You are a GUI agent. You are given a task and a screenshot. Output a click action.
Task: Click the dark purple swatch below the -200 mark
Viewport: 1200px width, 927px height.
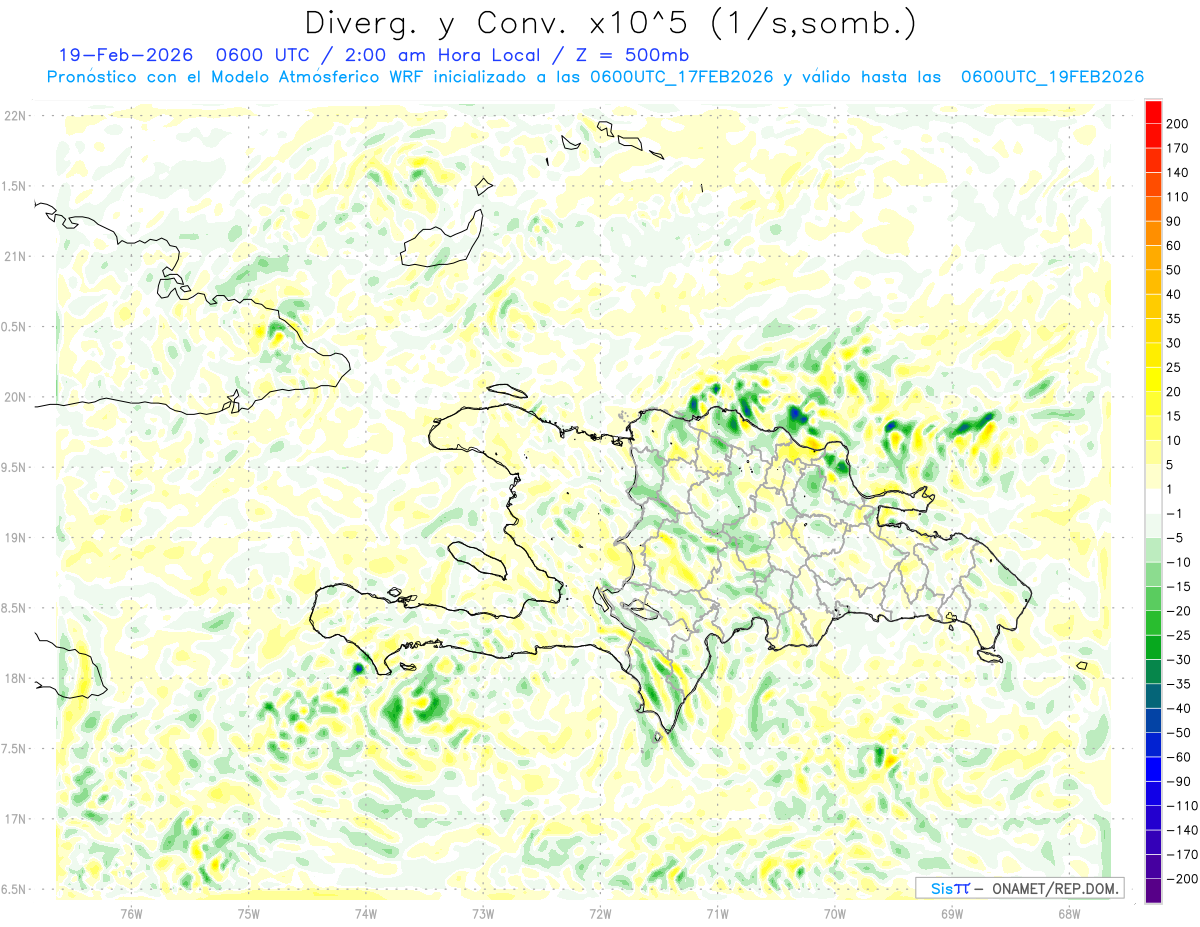click(1153, 891)
